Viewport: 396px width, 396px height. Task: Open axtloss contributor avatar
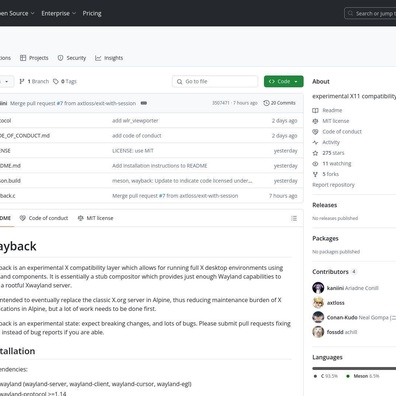point(318,303)
